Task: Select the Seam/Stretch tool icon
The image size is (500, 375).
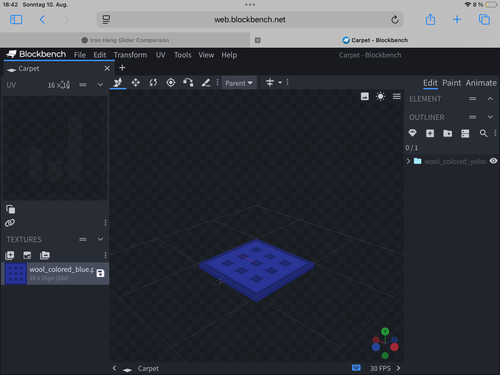Action: (x=206, y=82)
